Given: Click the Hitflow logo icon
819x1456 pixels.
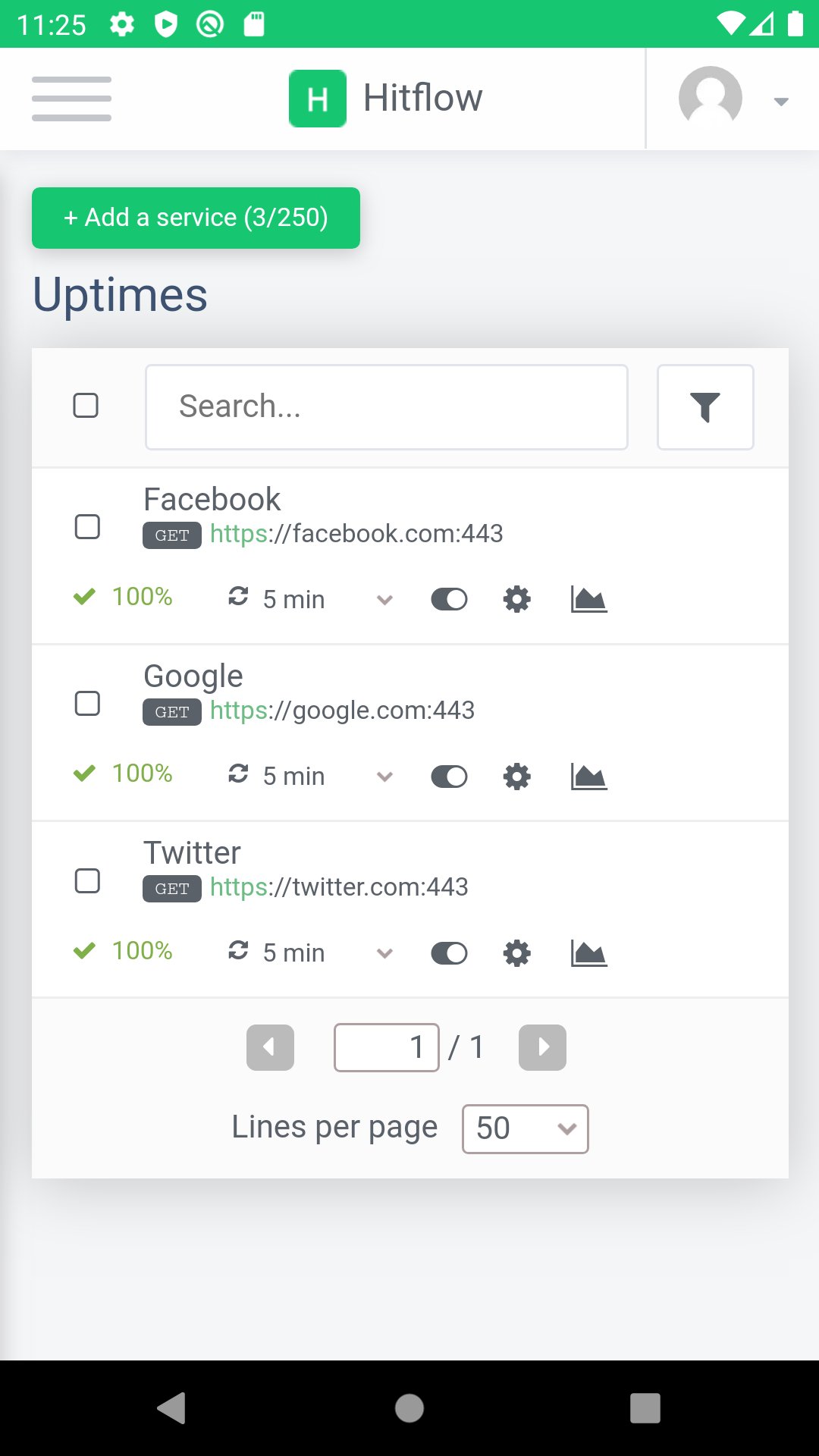Looking at the screenshot, I should [317, 97].
